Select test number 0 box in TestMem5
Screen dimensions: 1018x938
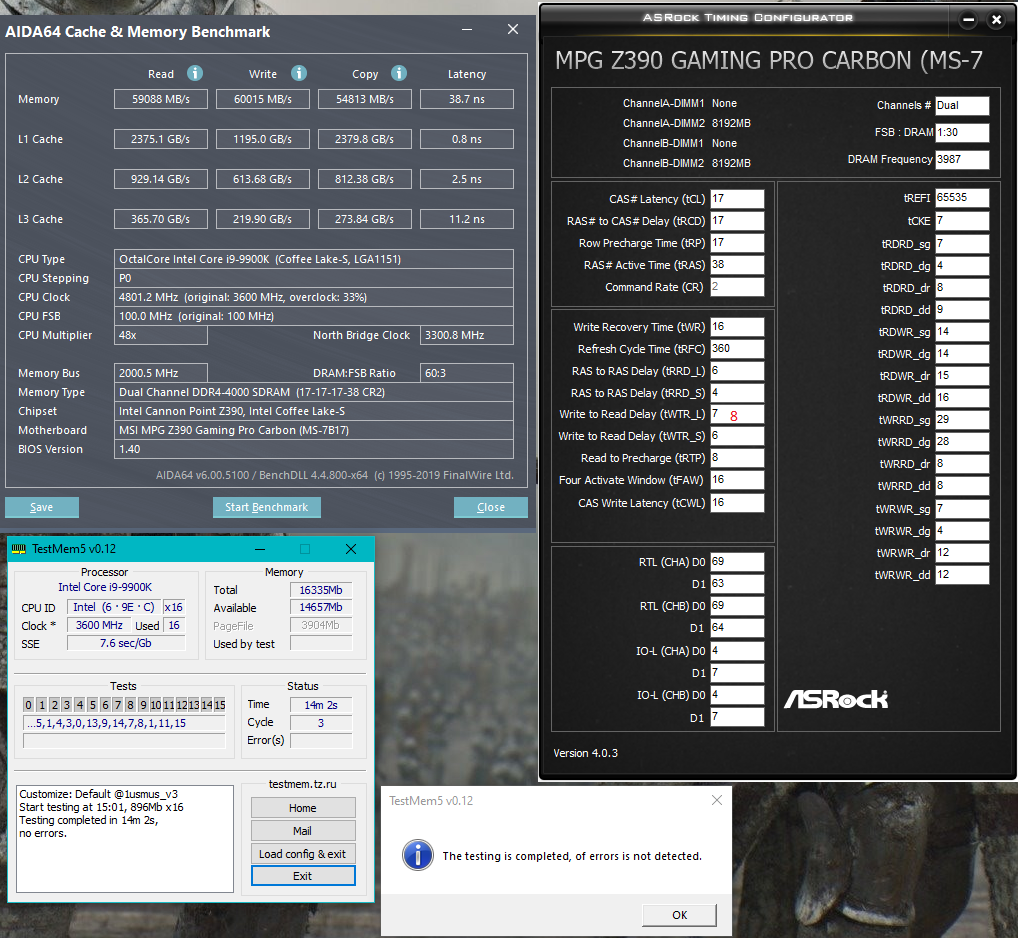tap(29, 705)
